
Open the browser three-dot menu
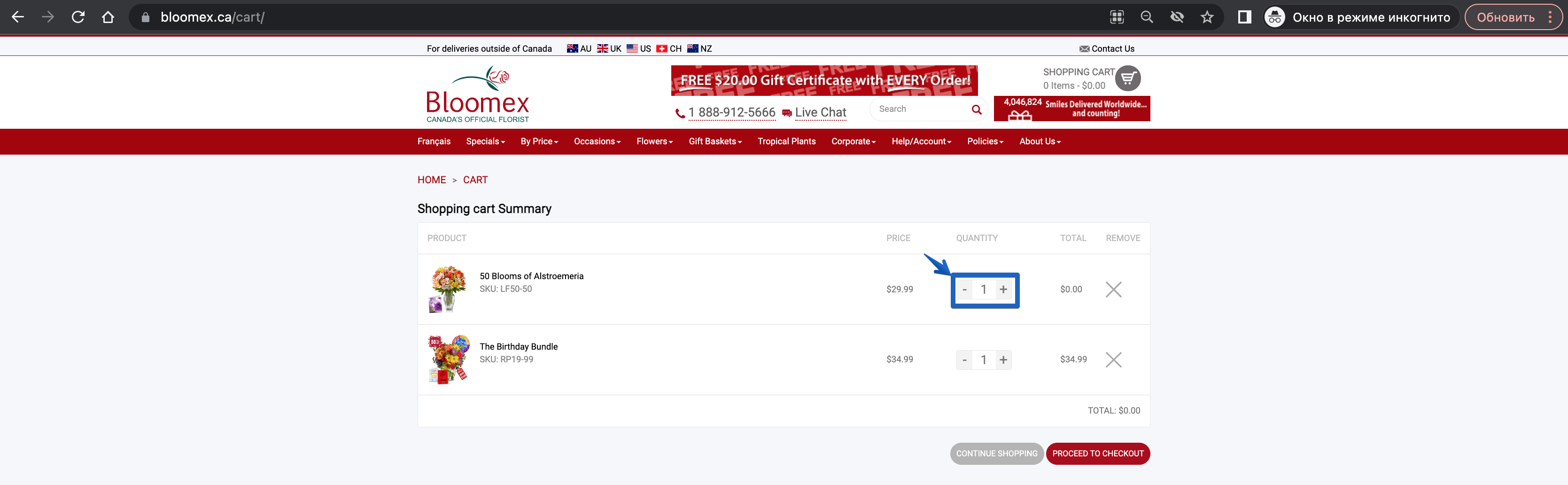click(x=1550, y=17)
